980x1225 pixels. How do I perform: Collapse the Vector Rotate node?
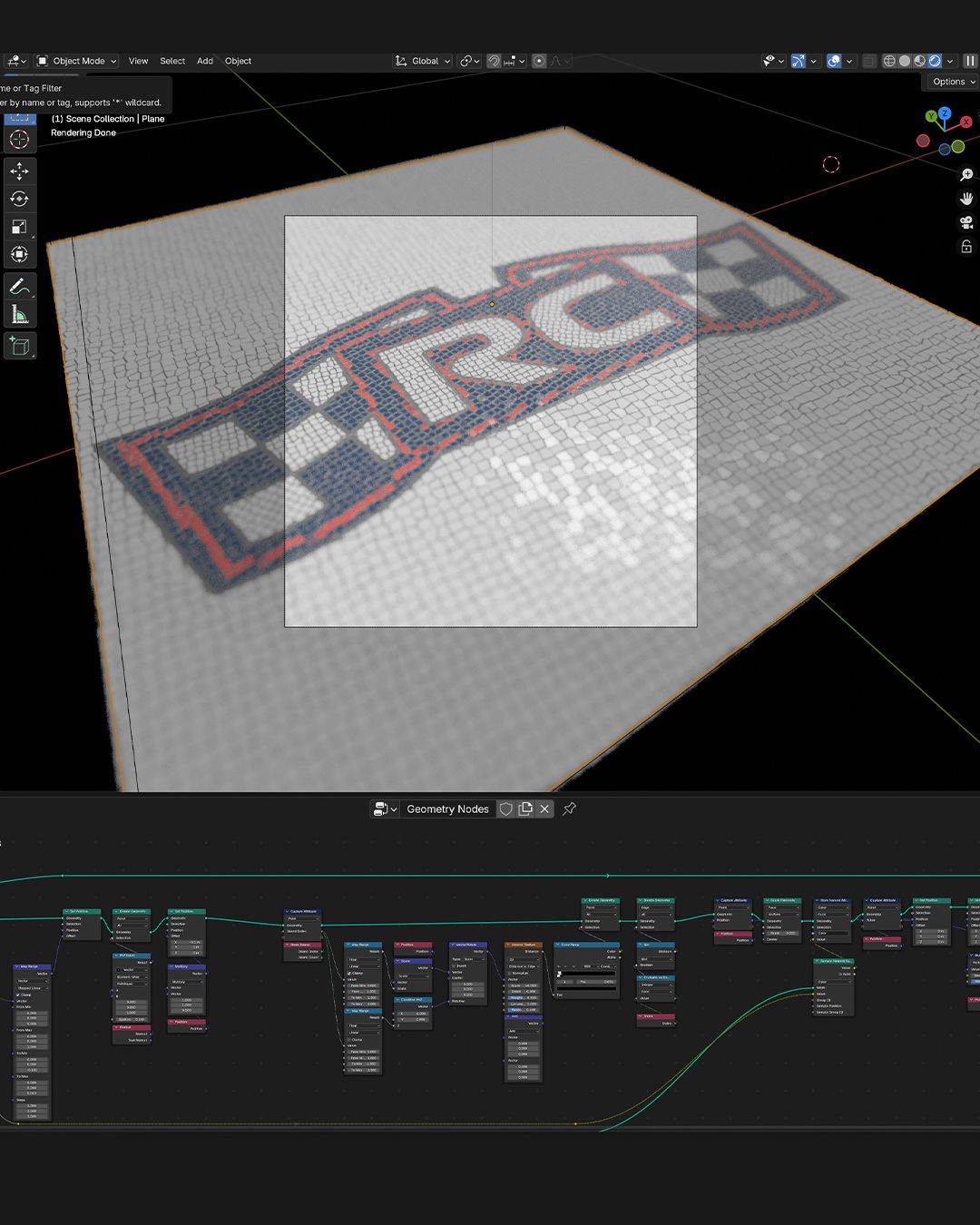[453, 945]
